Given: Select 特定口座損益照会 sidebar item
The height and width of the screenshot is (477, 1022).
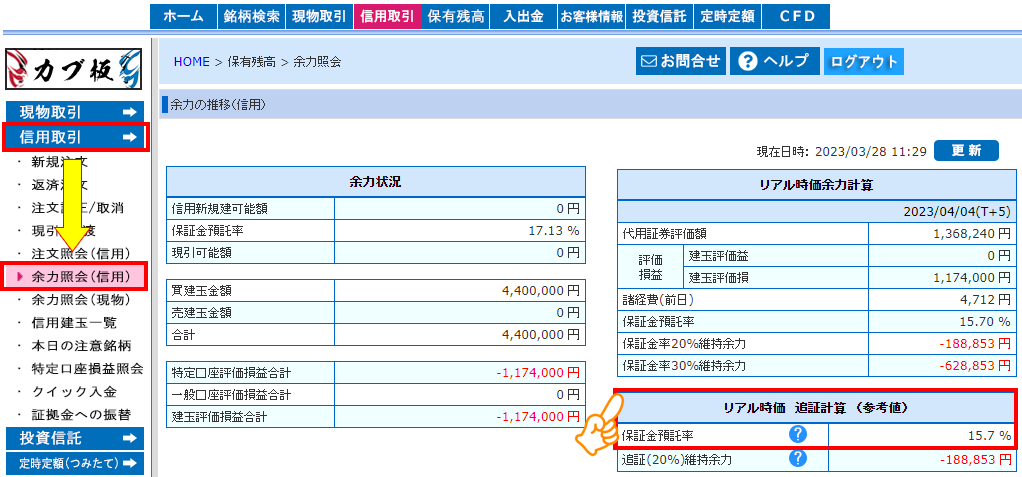Looking at the screenshot, I should [87, 368].
